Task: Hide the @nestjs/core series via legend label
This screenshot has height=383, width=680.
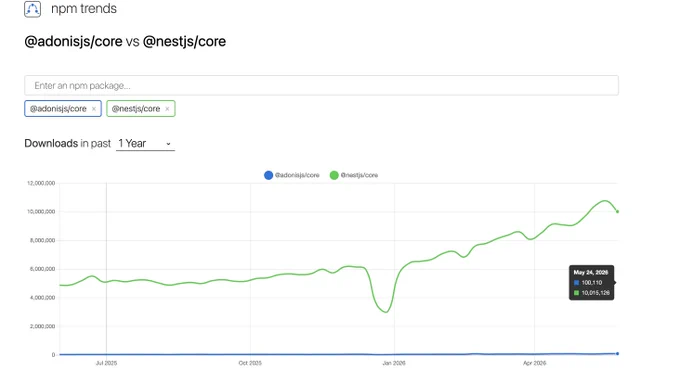Action: (359, 175)
